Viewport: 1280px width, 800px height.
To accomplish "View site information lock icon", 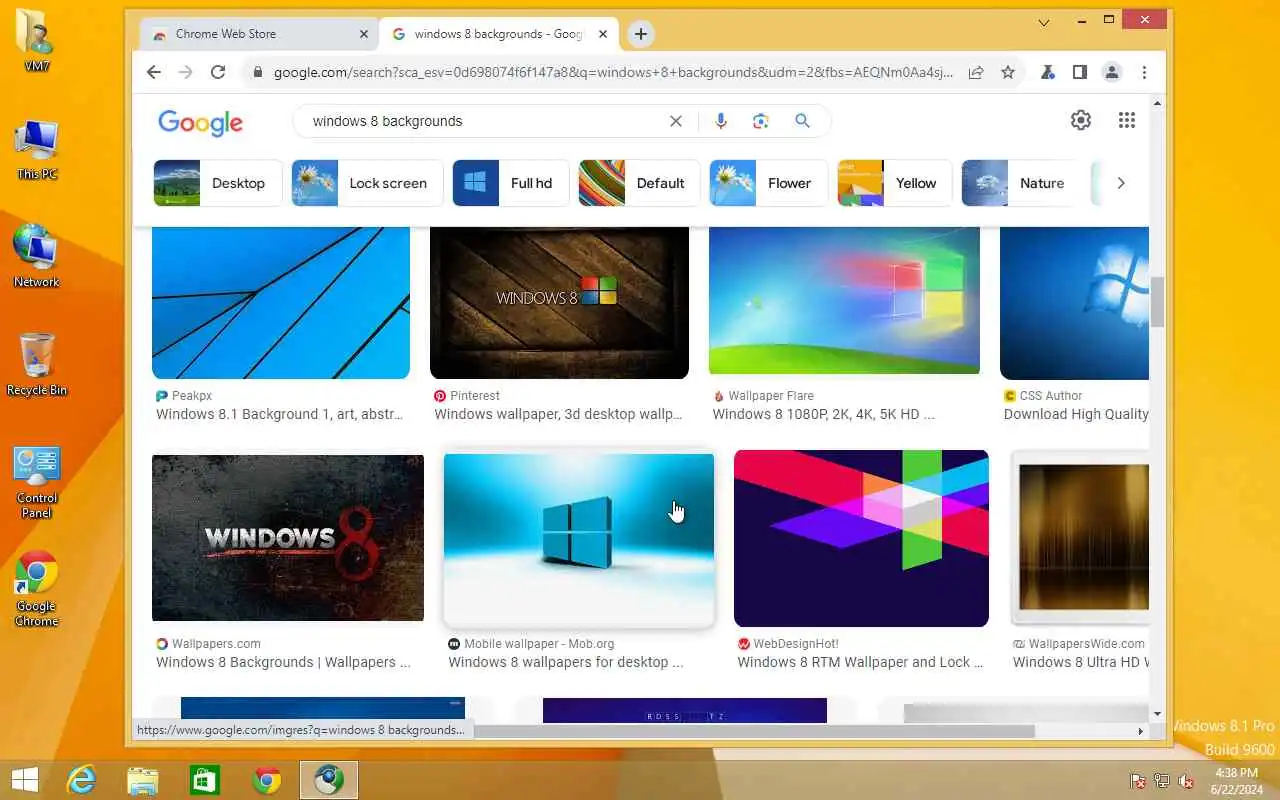I will tap(257, 72).
